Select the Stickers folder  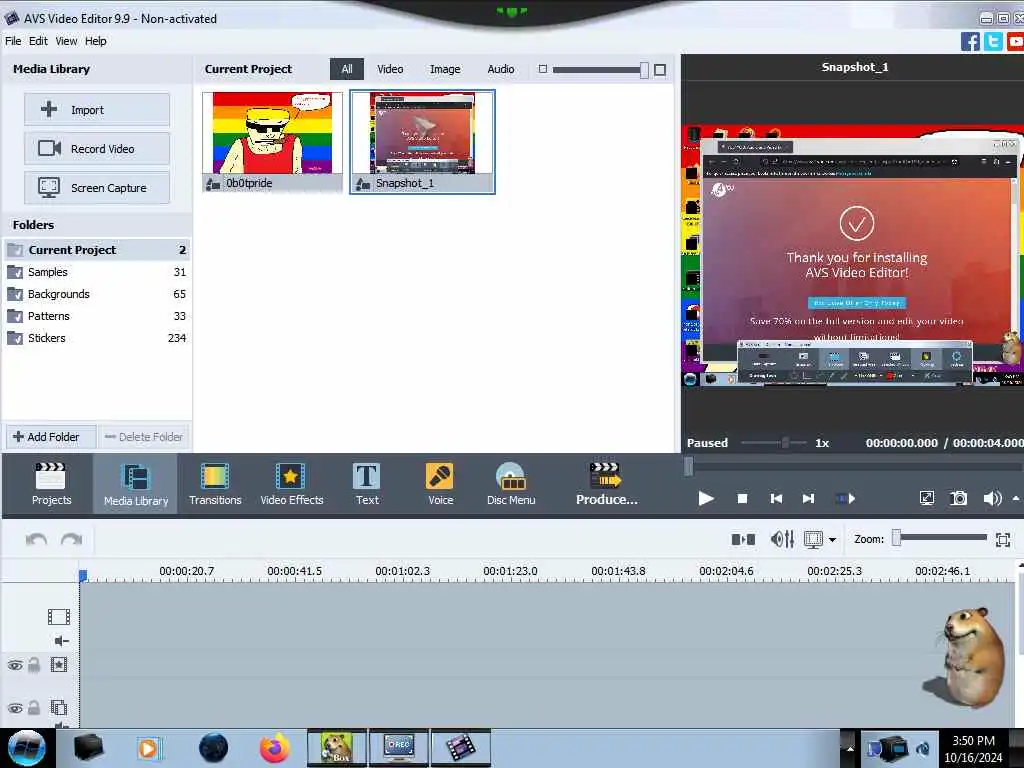[97, 338]
